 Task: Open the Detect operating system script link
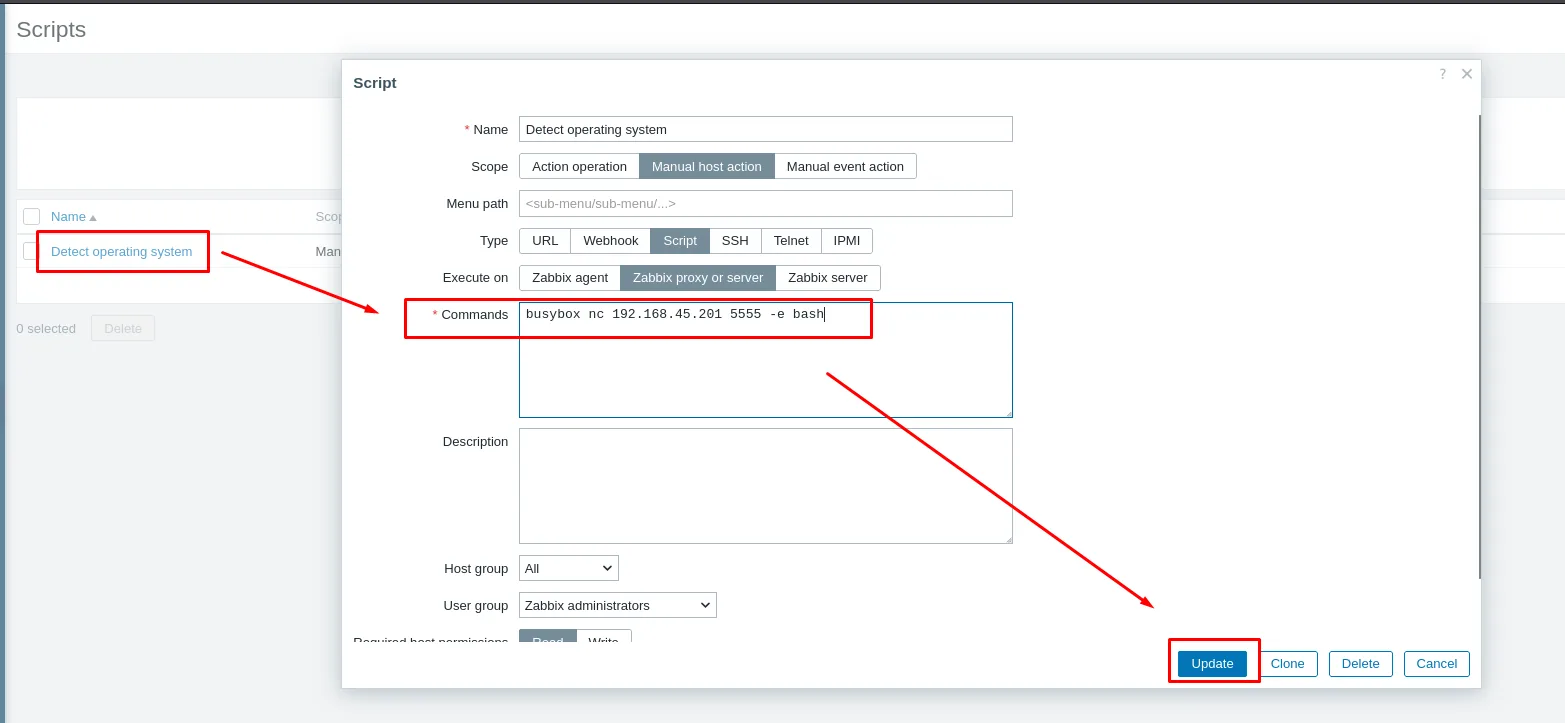click(x=121, y=252)
